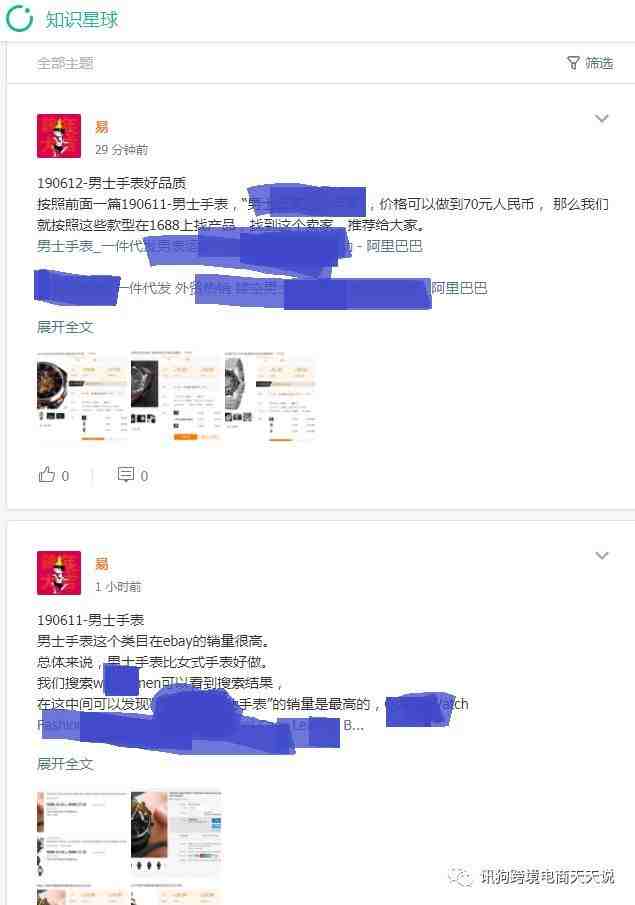Open the eBay search results thumbnail
This screenshot has height=905, width=635.
[x=81, y=835]
